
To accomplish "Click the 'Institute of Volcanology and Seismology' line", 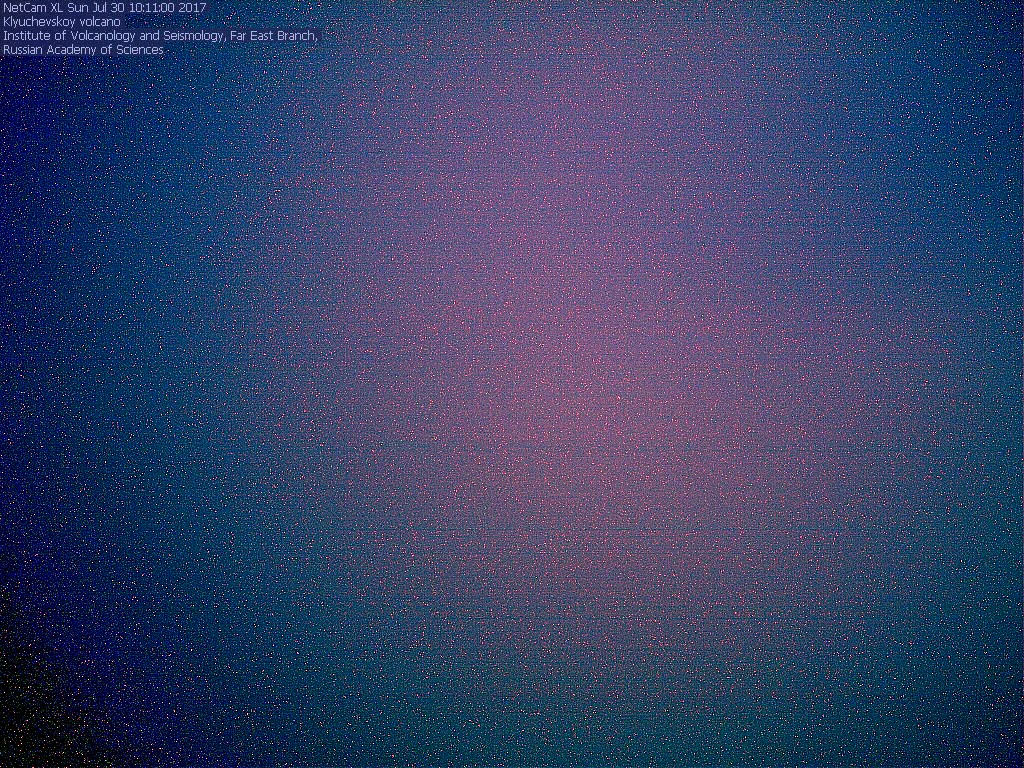I will pos(160,36).
